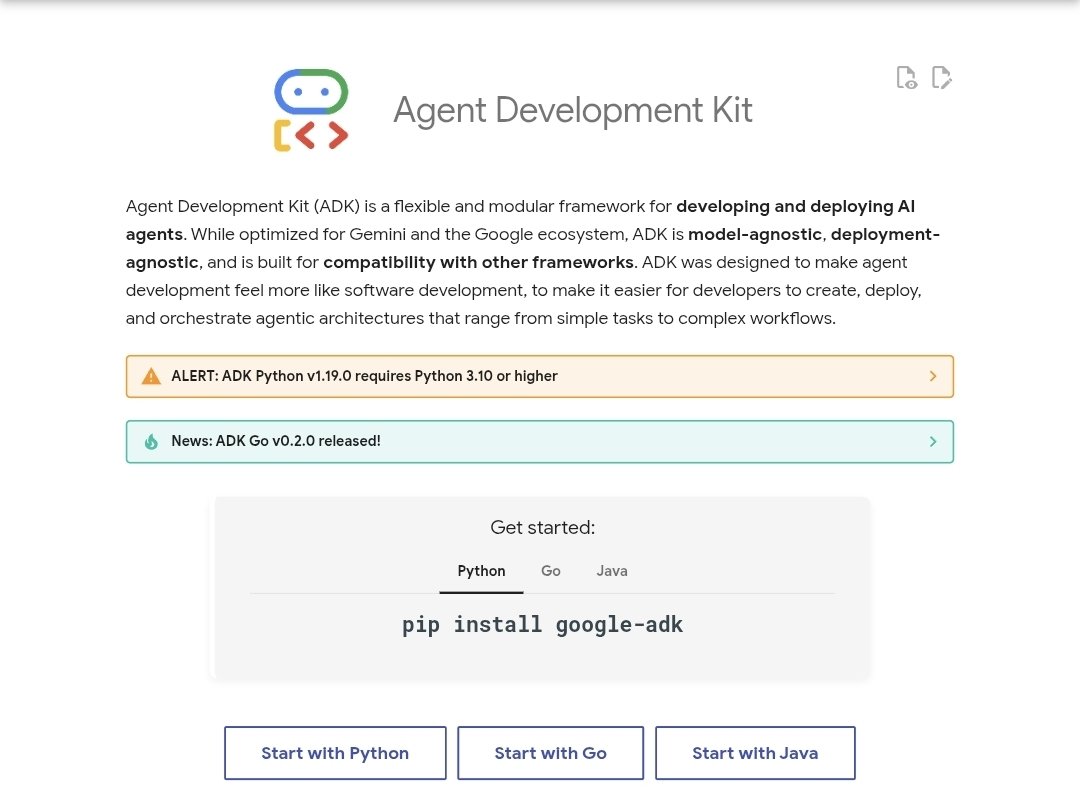Switch to the Java tab

(x=612, y=571)
